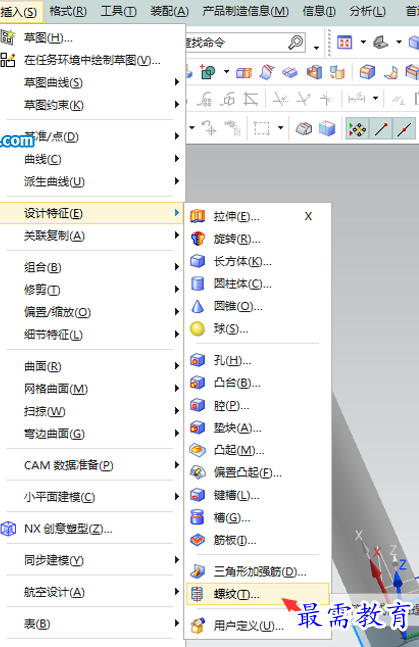Open the 工具(T) menu
This screenshot has height=647, width=419.
pos(119,11)
